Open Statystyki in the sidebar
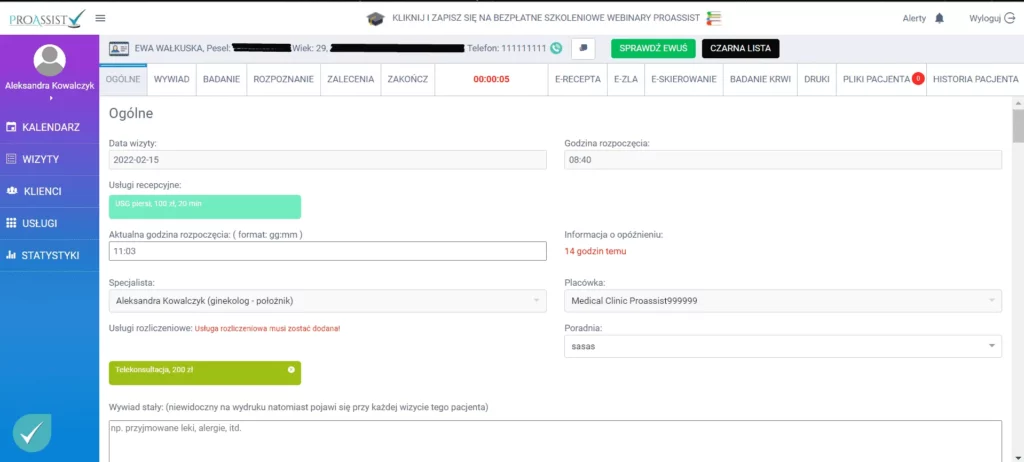Viewport: 1024px width, 462px height. click(x=50, y=255)
